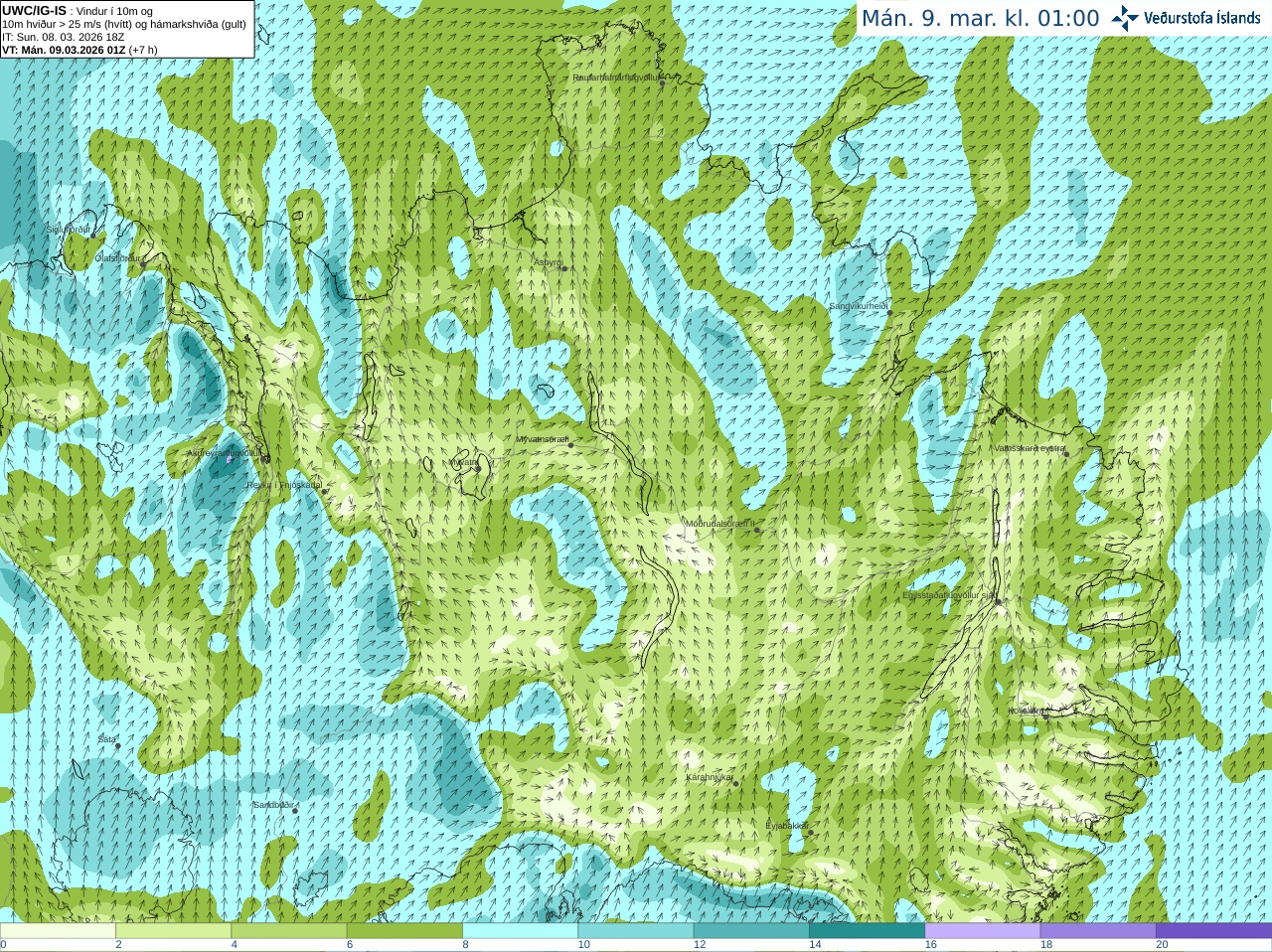
Task: Click the Sandvíkurheiði station label
Action: click(x=859, y=306)
